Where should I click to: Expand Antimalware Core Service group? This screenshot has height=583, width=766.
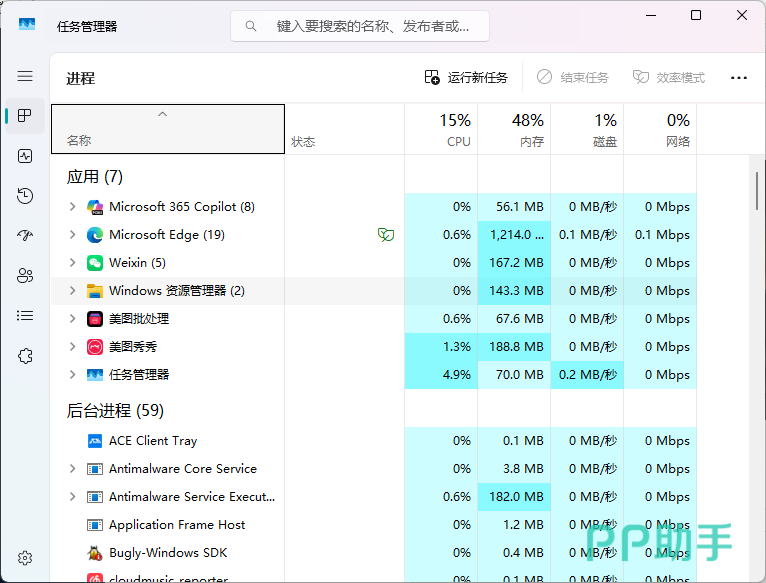[72, 469]
